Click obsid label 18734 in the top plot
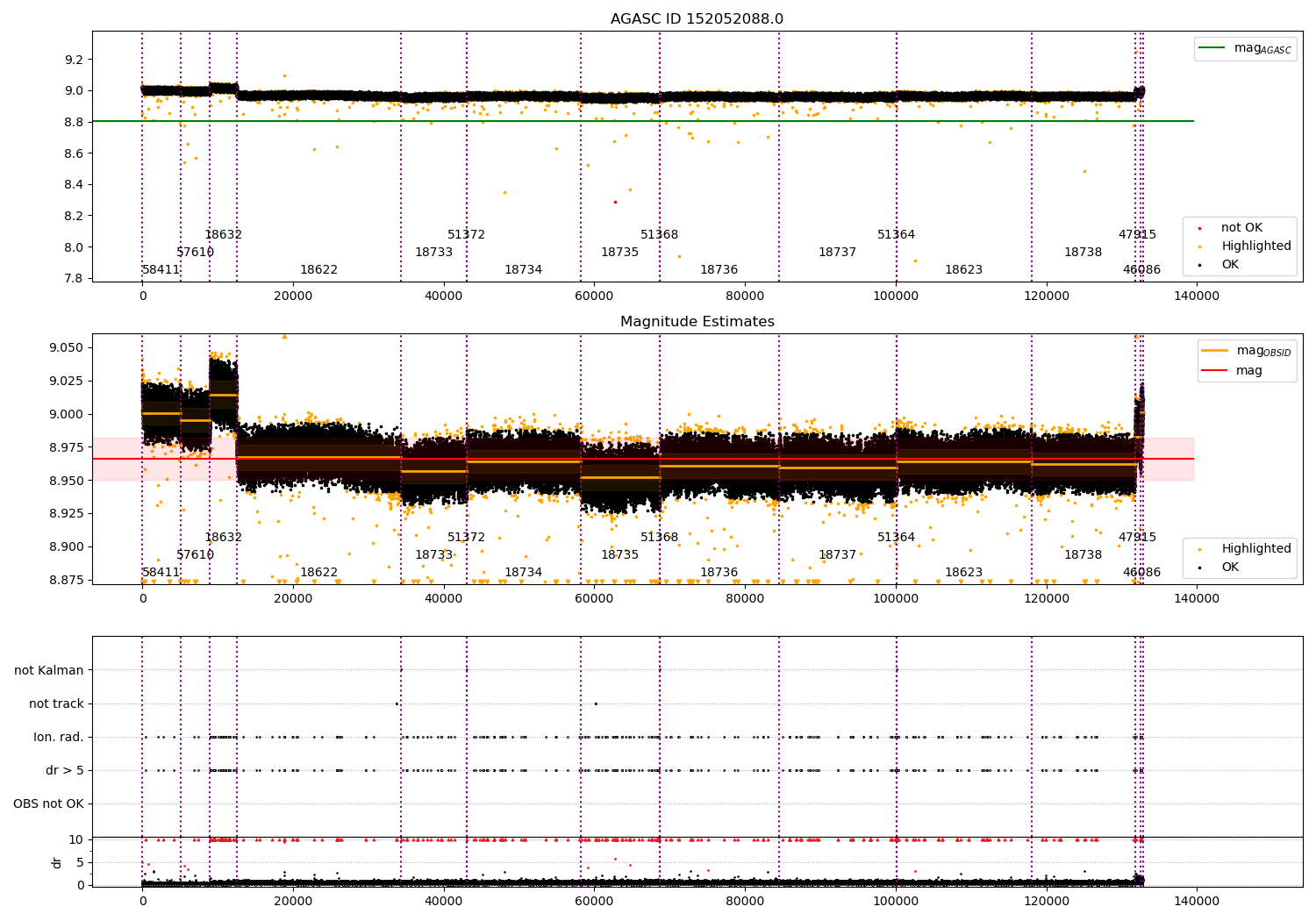The image size is (1316, 921). click(x=523, y=270)
